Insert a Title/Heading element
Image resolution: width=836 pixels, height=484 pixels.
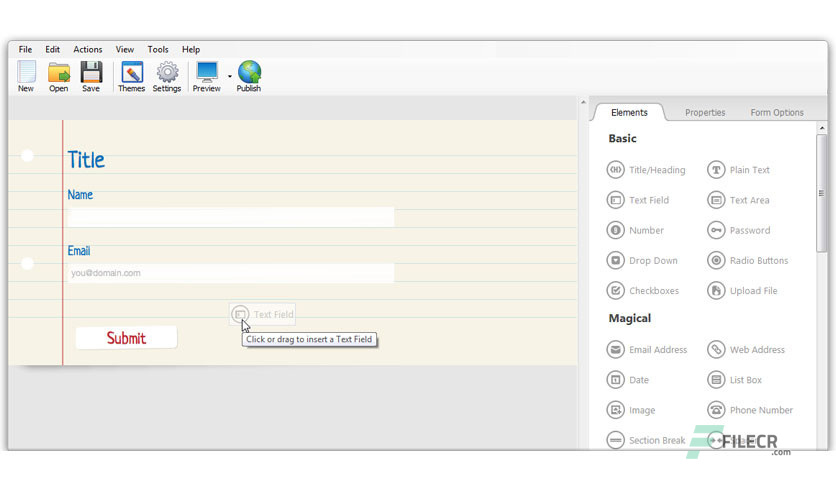[x=646, y=170]
